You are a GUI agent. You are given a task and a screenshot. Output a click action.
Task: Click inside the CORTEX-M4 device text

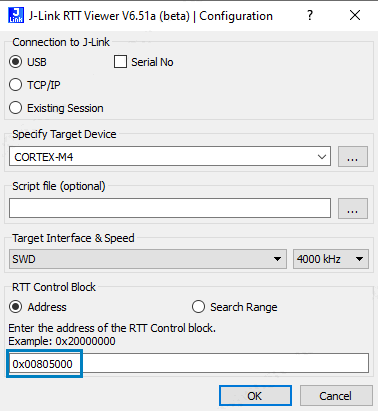tap(44, 157)
